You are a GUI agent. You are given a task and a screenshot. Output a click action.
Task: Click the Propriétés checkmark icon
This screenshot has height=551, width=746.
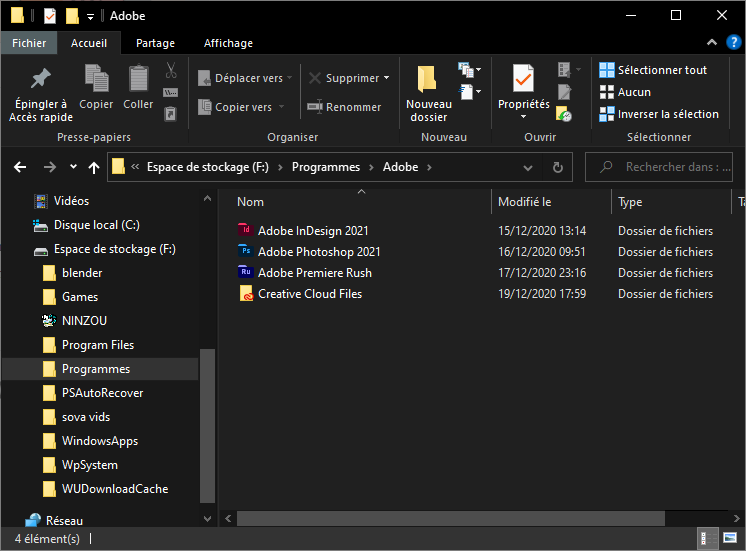[523, 78]
